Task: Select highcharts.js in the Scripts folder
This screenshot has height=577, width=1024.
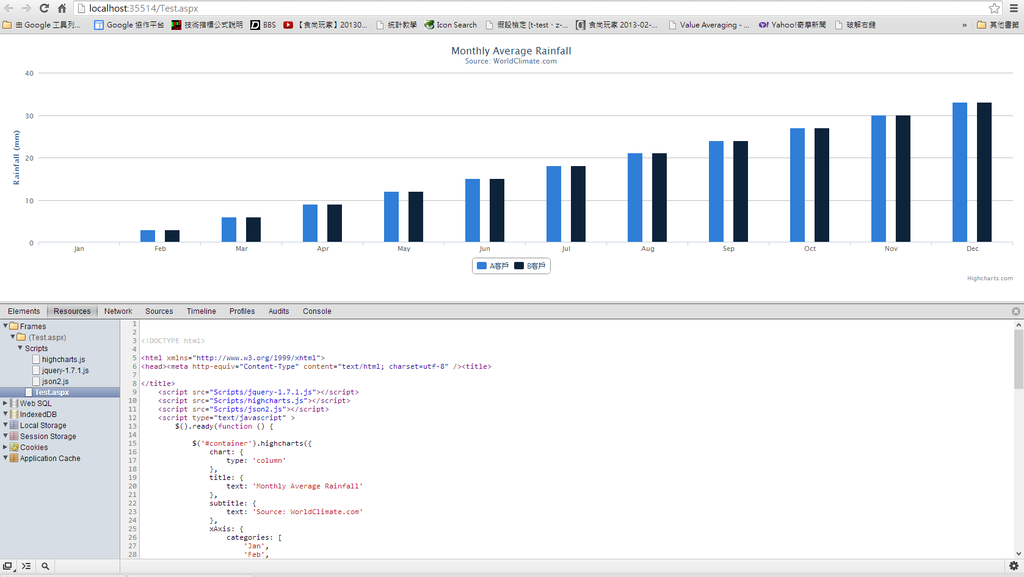Action: (63, 359)
